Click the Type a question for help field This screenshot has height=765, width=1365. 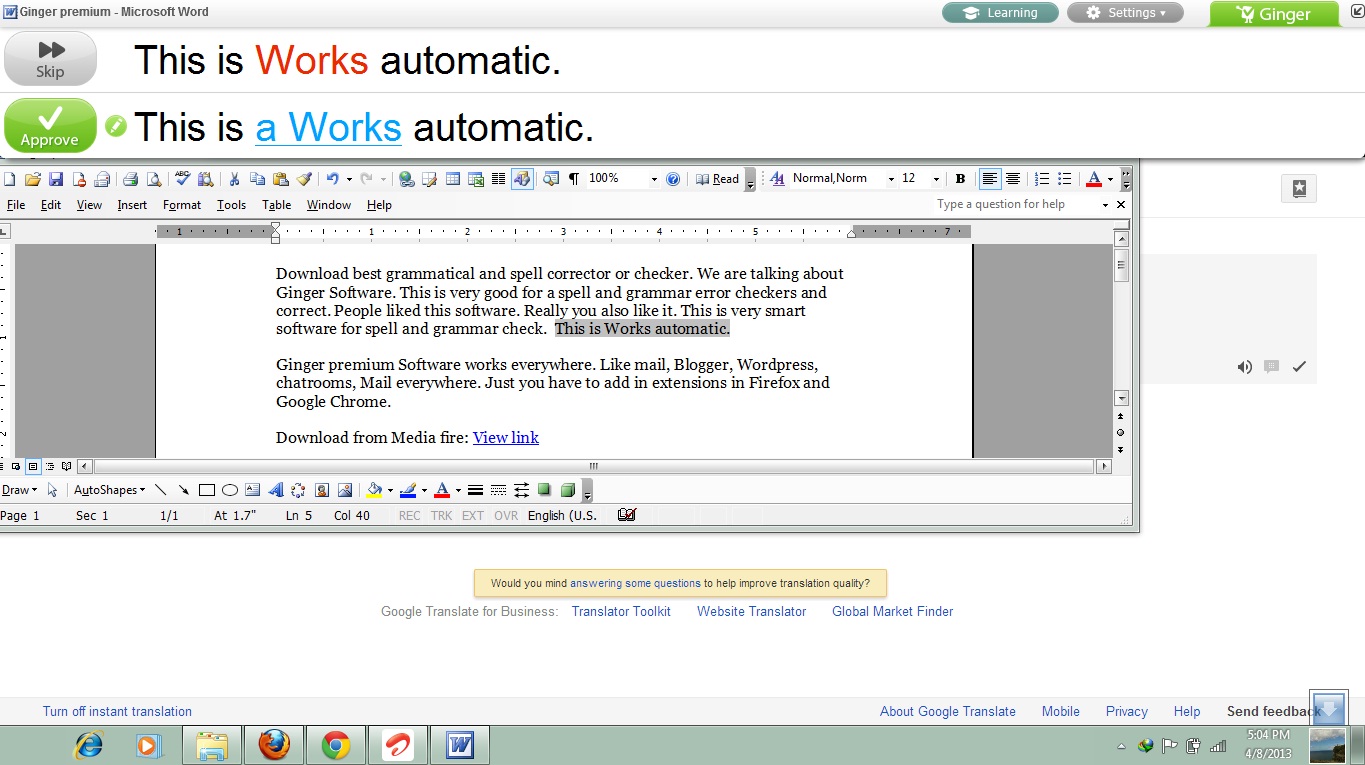(1015, 204)
